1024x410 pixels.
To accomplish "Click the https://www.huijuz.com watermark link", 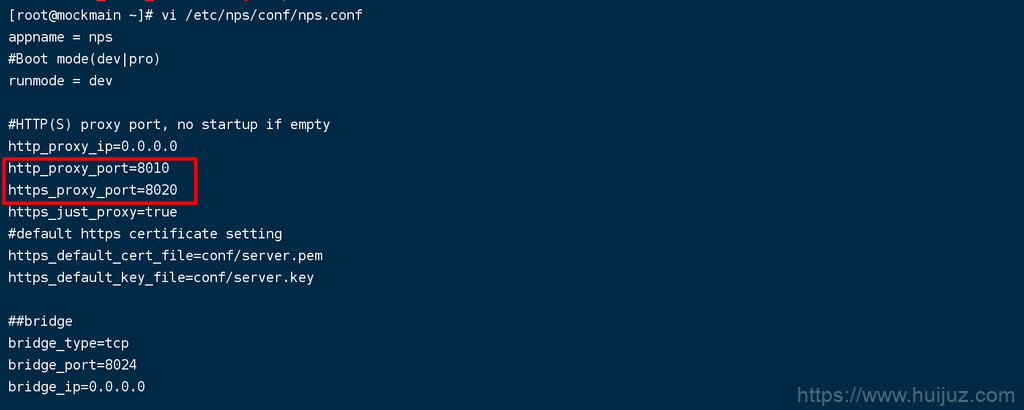I will pos(906,396).
